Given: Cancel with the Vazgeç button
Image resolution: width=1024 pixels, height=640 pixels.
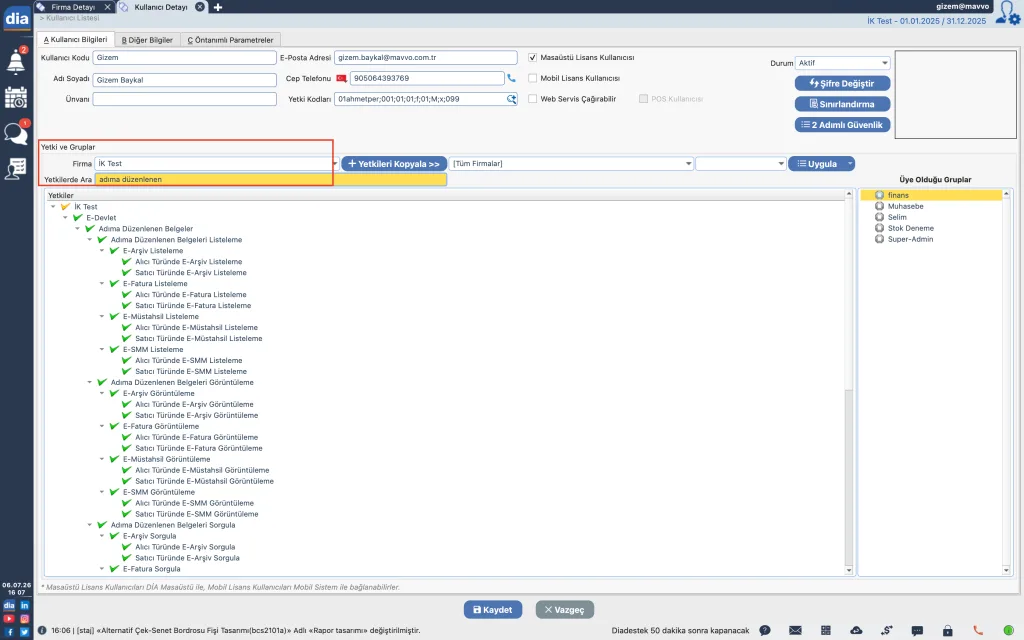Looking at the screenshot, I should (565, 610).
